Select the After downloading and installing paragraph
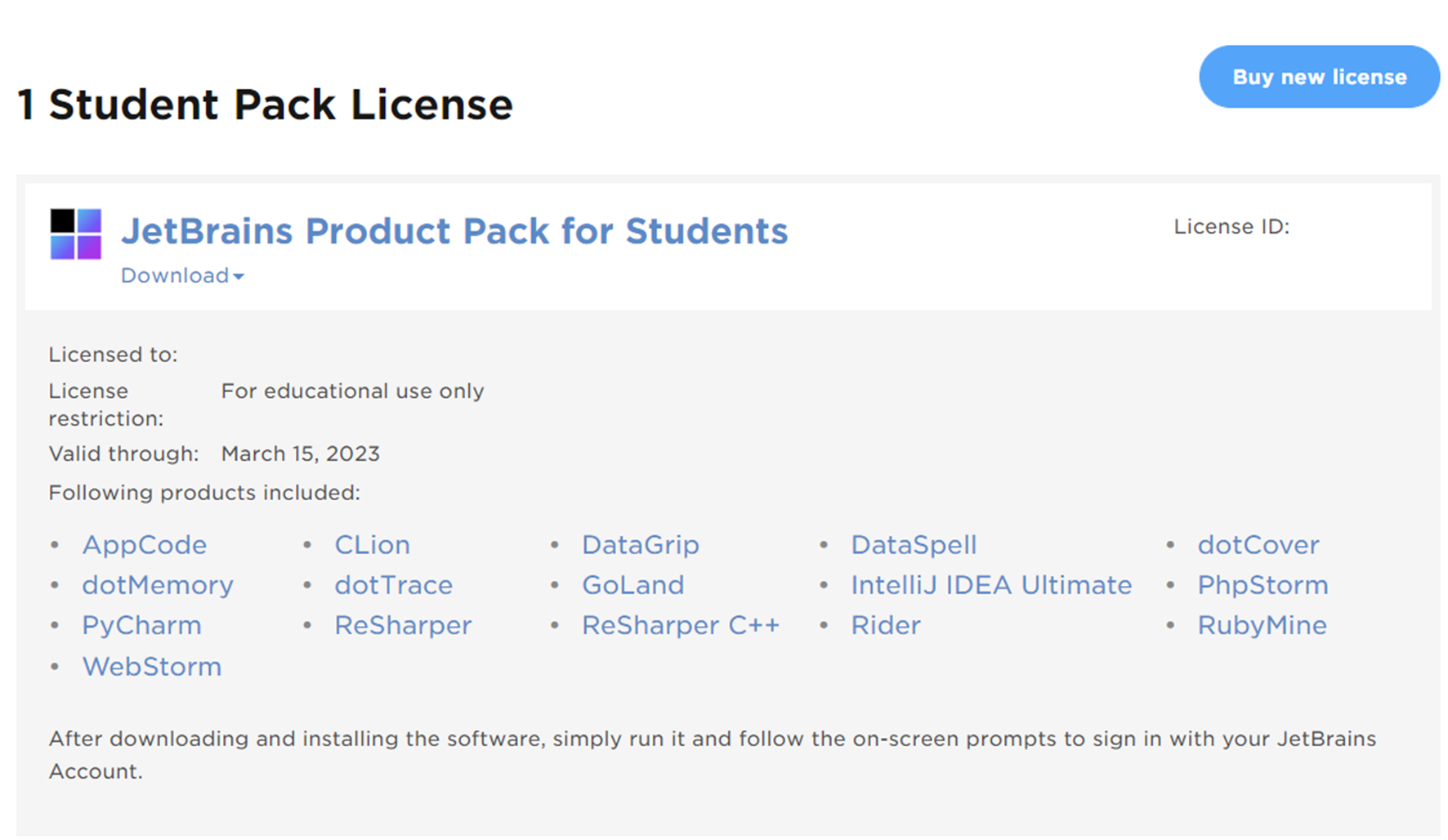Viewport: 1448px width, 840px height. [713, 755]
